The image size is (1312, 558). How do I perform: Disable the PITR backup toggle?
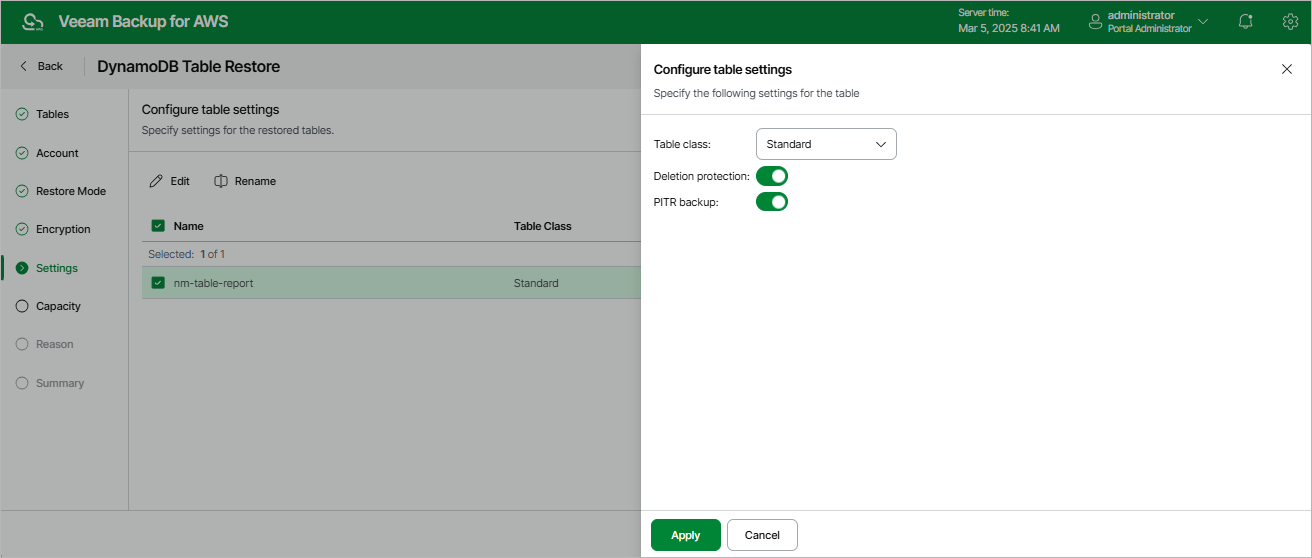[x=772, y=202]
